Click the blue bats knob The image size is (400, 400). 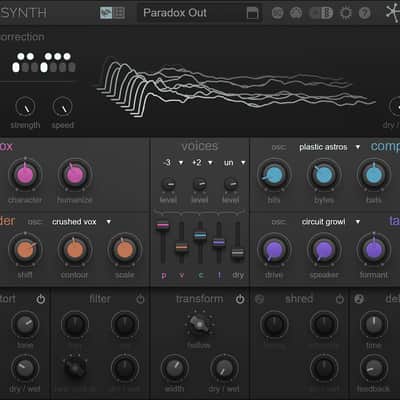pyautogui.click(x=374, y=175)
